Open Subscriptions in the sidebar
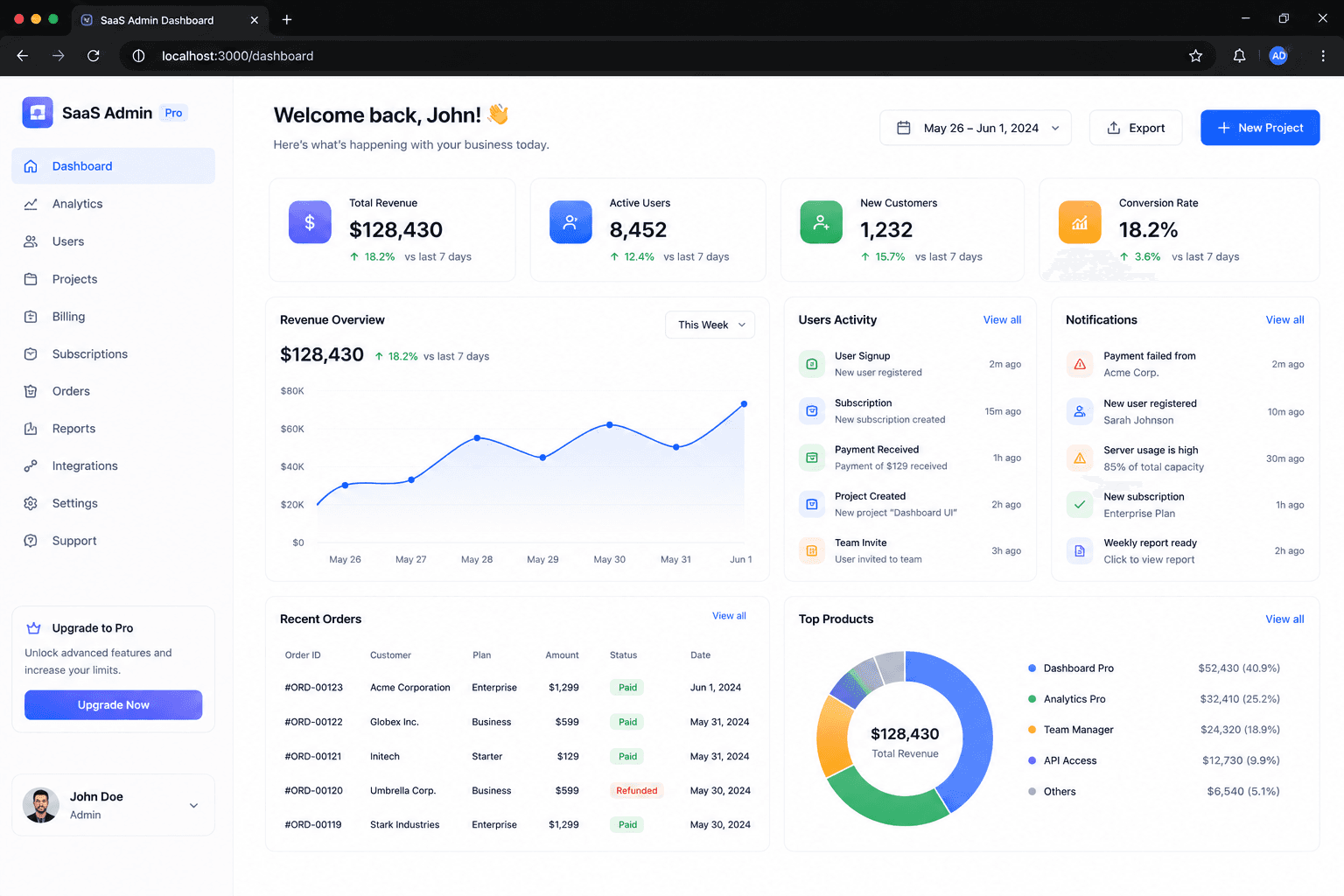This screenshot has width=1344, height=896. coord(114,354)
